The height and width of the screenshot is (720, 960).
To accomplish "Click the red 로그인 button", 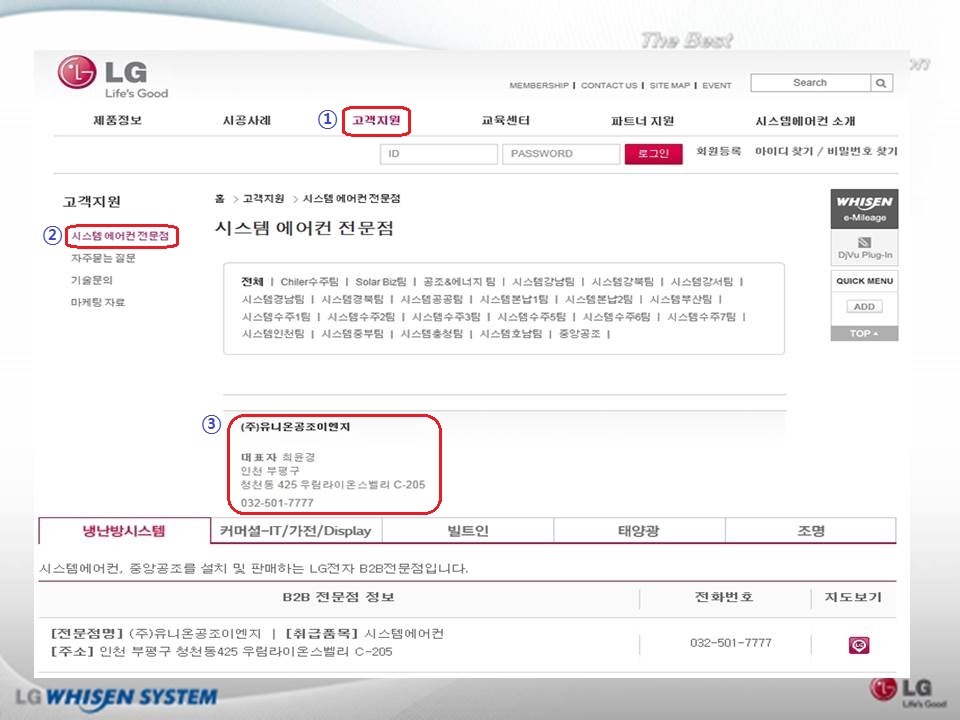I will 653,154.
